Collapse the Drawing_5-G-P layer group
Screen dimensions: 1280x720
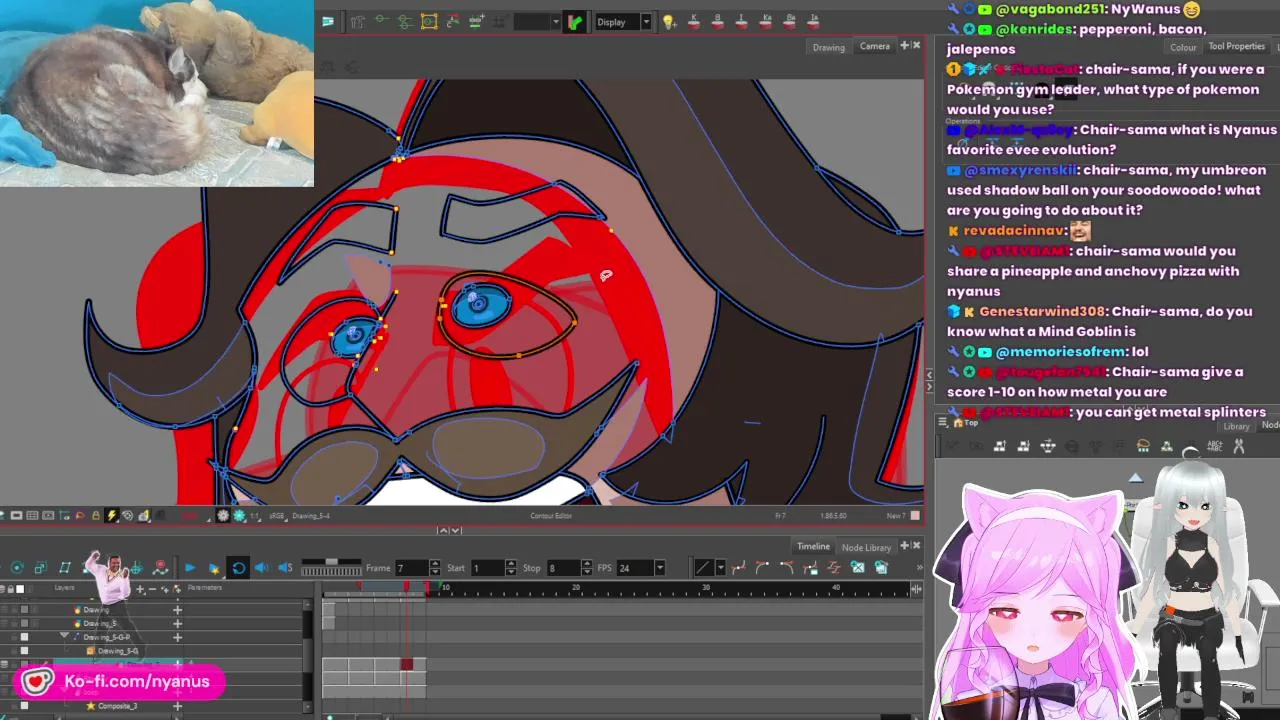(64, 635)
